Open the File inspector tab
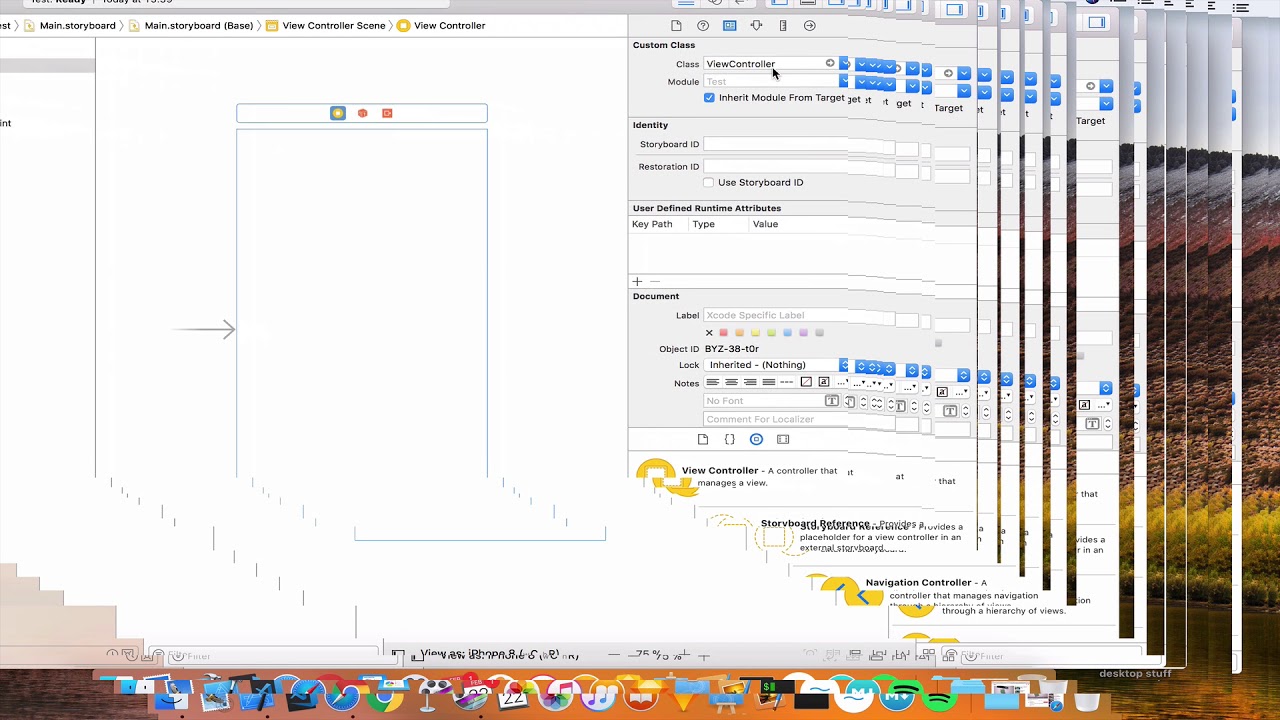 [x=676, y=26]
